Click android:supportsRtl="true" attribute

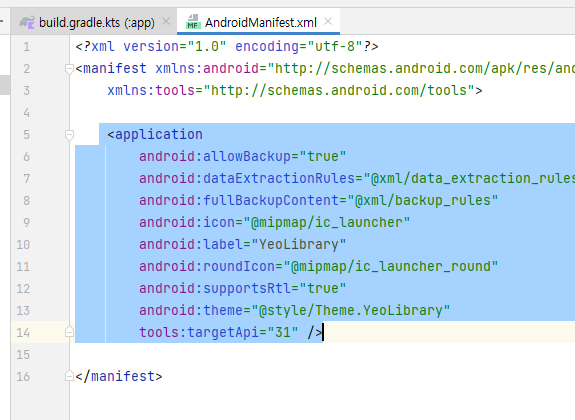[x=242, y=289]
